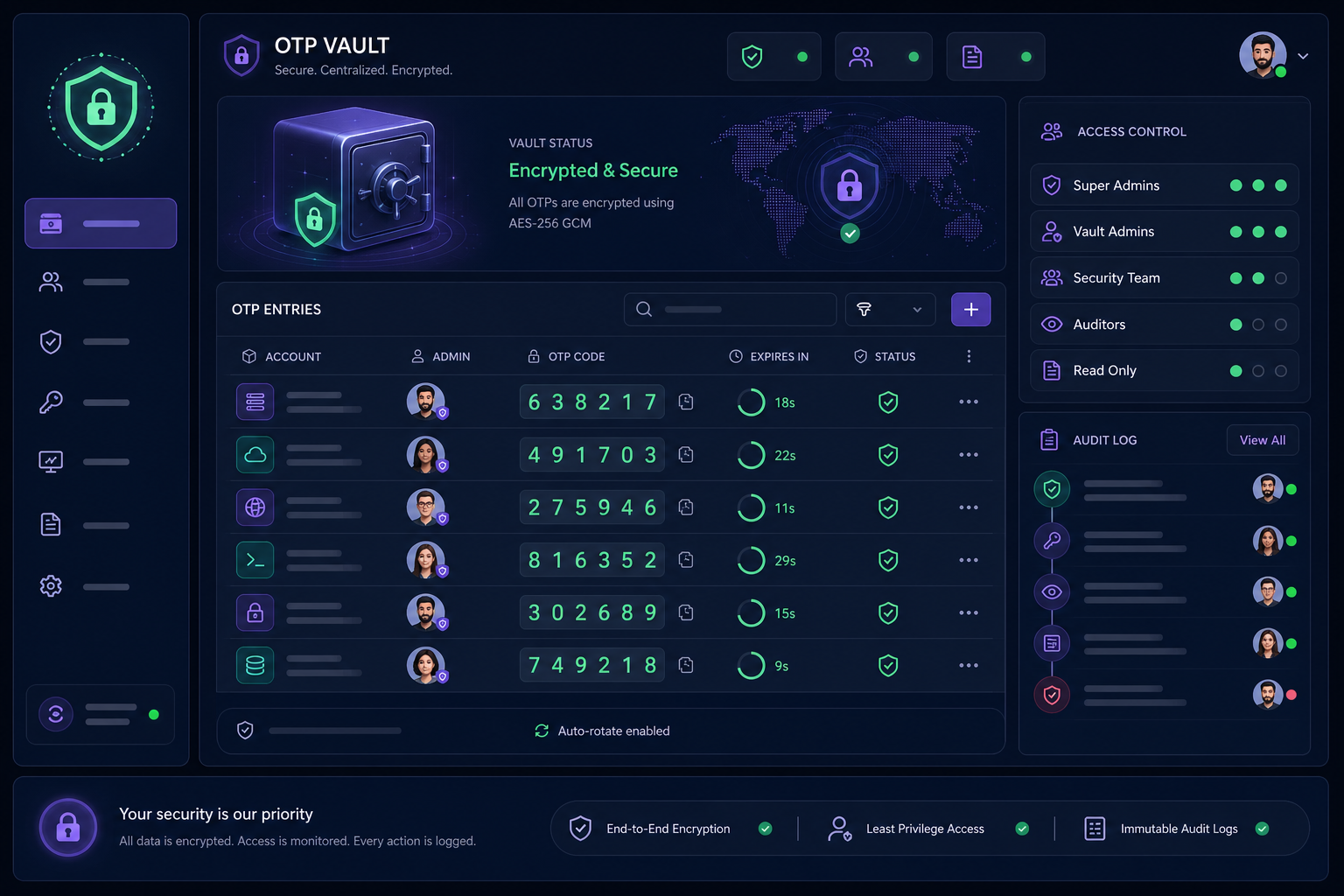The image size is (1344, 896).
Task: Click the admin avatar for the 275946 row
Action: click(426, 507)
